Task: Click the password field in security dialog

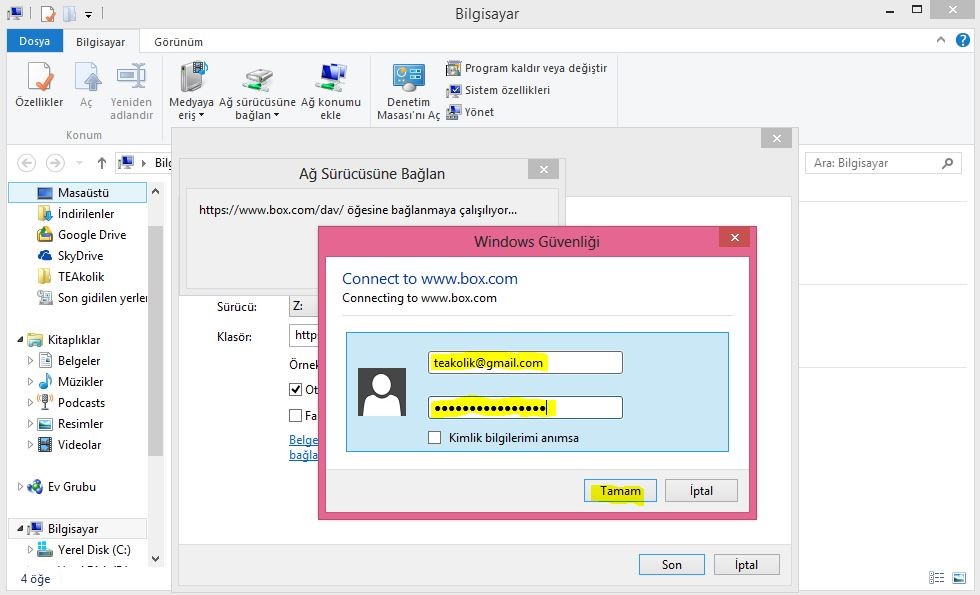Action: click(x=525, y=408)
